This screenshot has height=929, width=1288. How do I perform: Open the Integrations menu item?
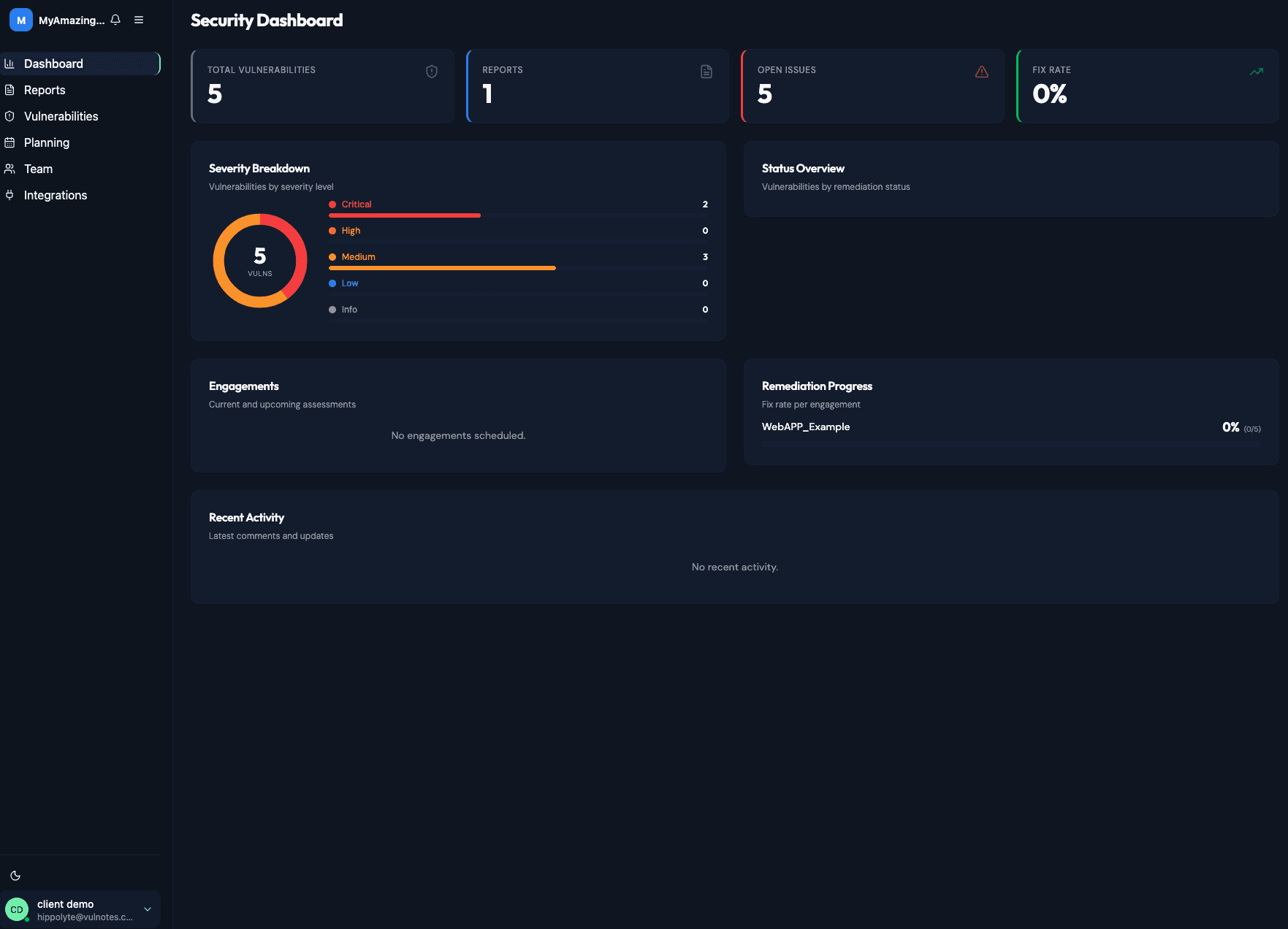tap(80, 195)
